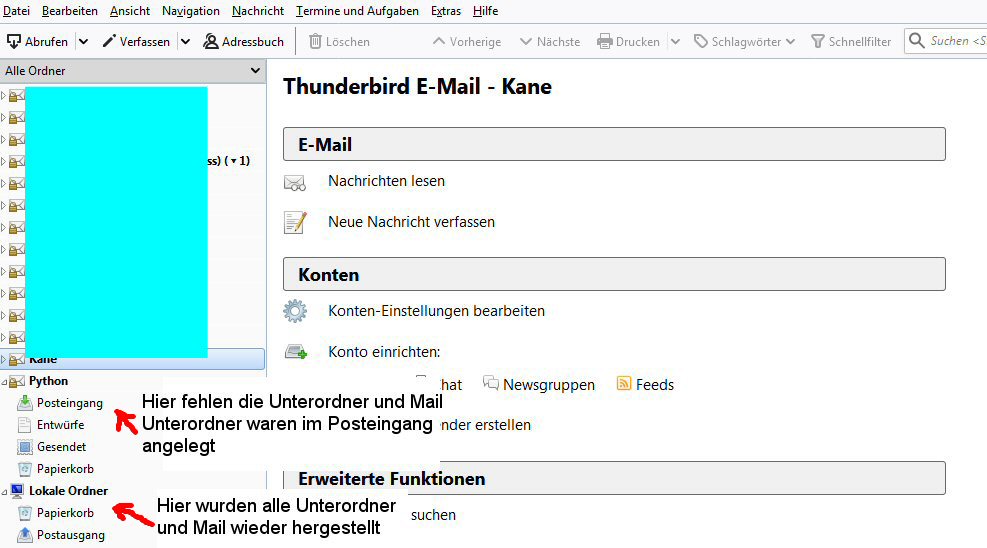Open the Termine und Aufgaben menu
The height and width of the screenshot is (548, 987).
(357, 11)
